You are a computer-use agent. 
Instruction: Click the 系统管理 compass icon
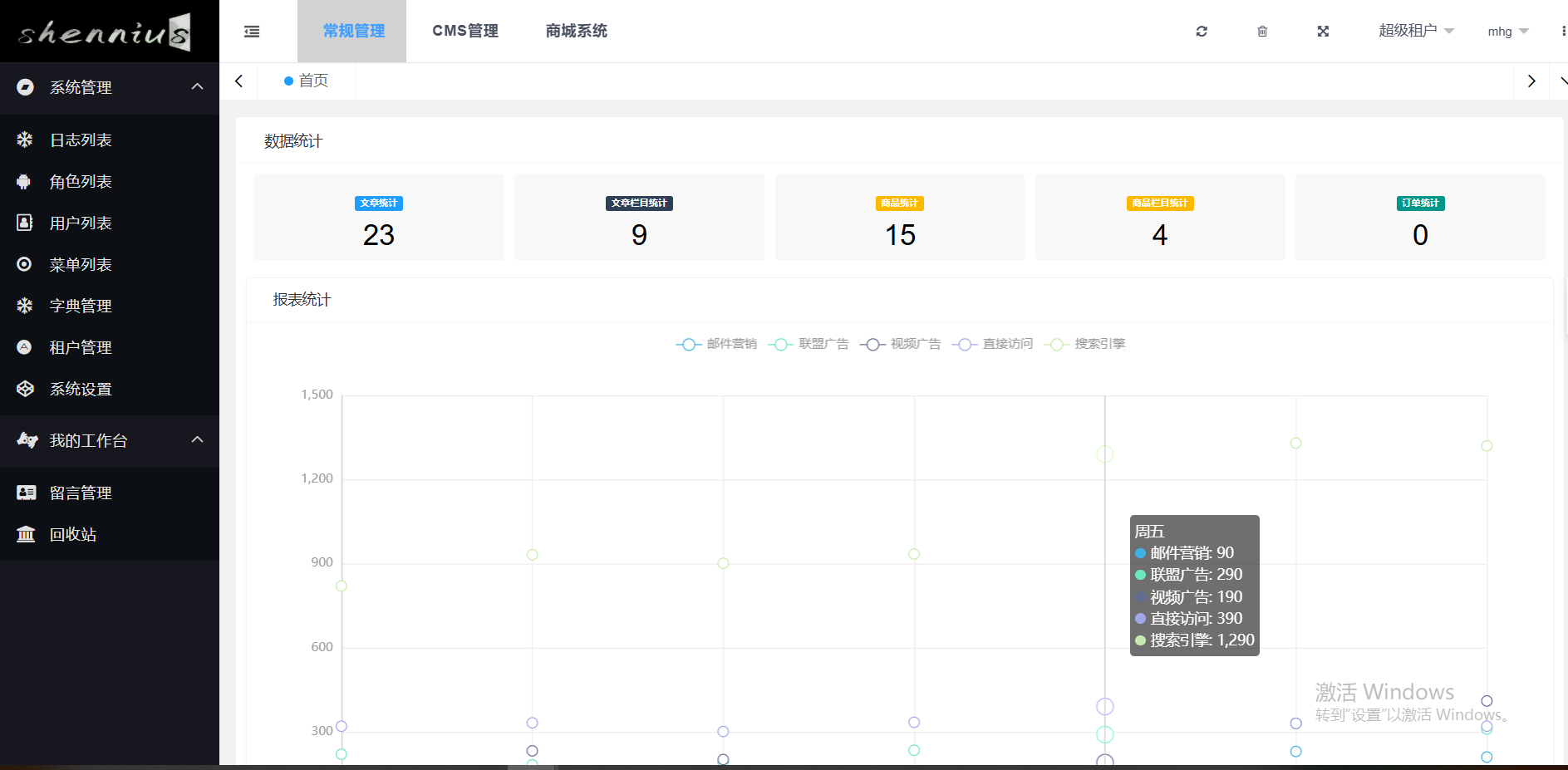(x=26, y=87)
